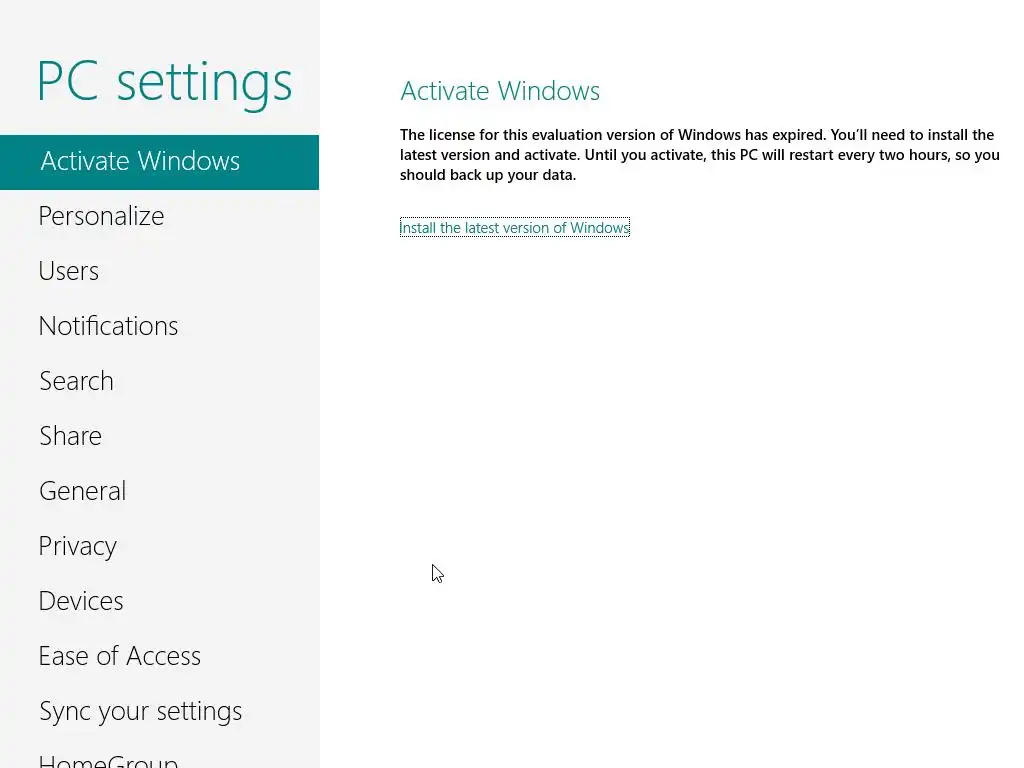Click the expired license message paragraph

click(699, 155)
